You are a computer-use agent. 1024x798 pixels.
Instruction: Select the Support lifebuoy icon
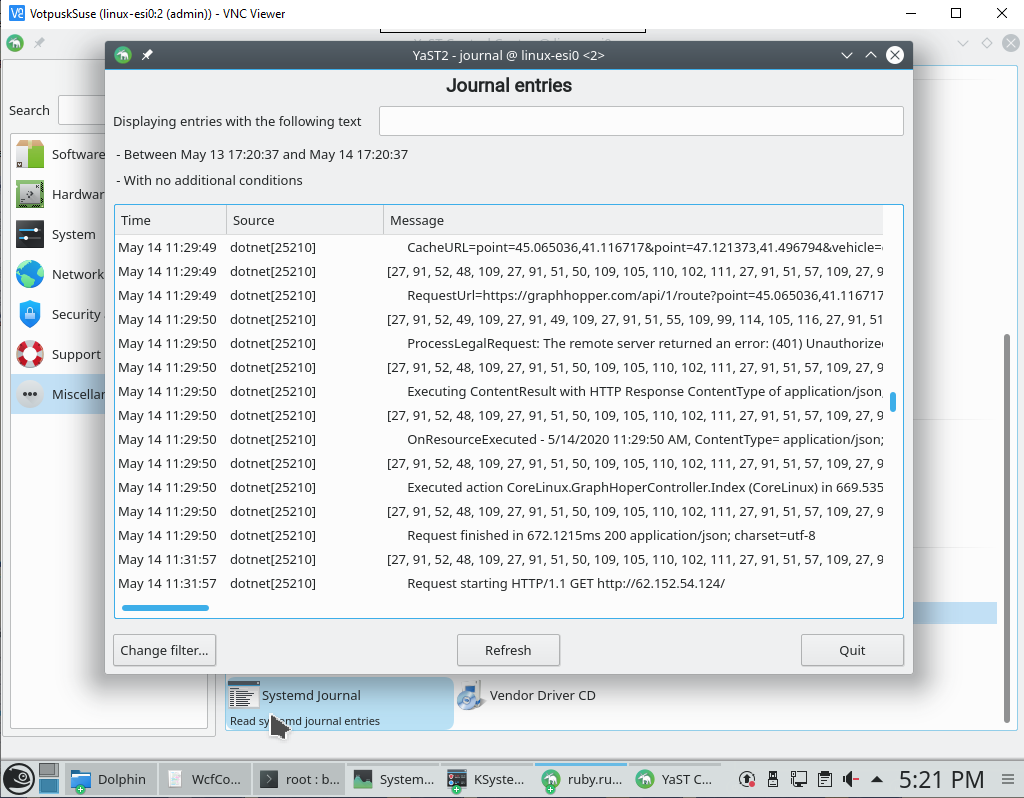(30, 354)
